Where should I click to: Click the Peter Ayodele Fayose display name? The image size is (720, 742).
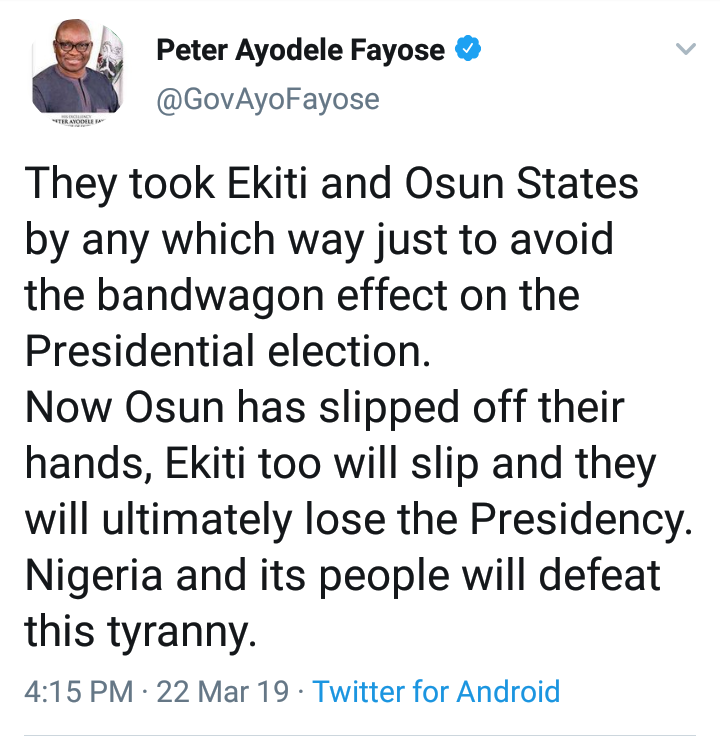[x=300, y=50]
